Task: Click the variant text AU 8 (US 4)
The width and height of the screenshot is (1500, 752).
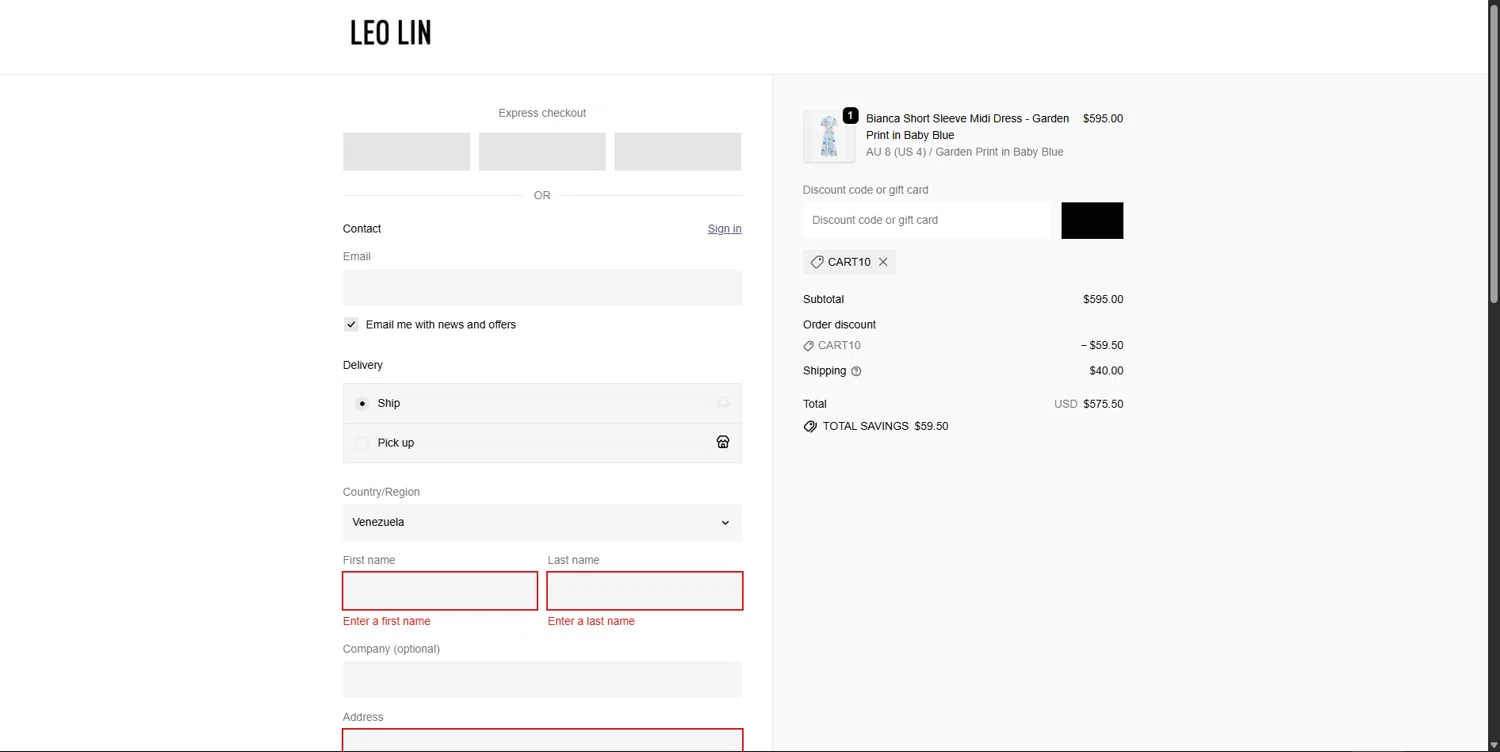Action: pyautogui.click(x=896, y=152)
